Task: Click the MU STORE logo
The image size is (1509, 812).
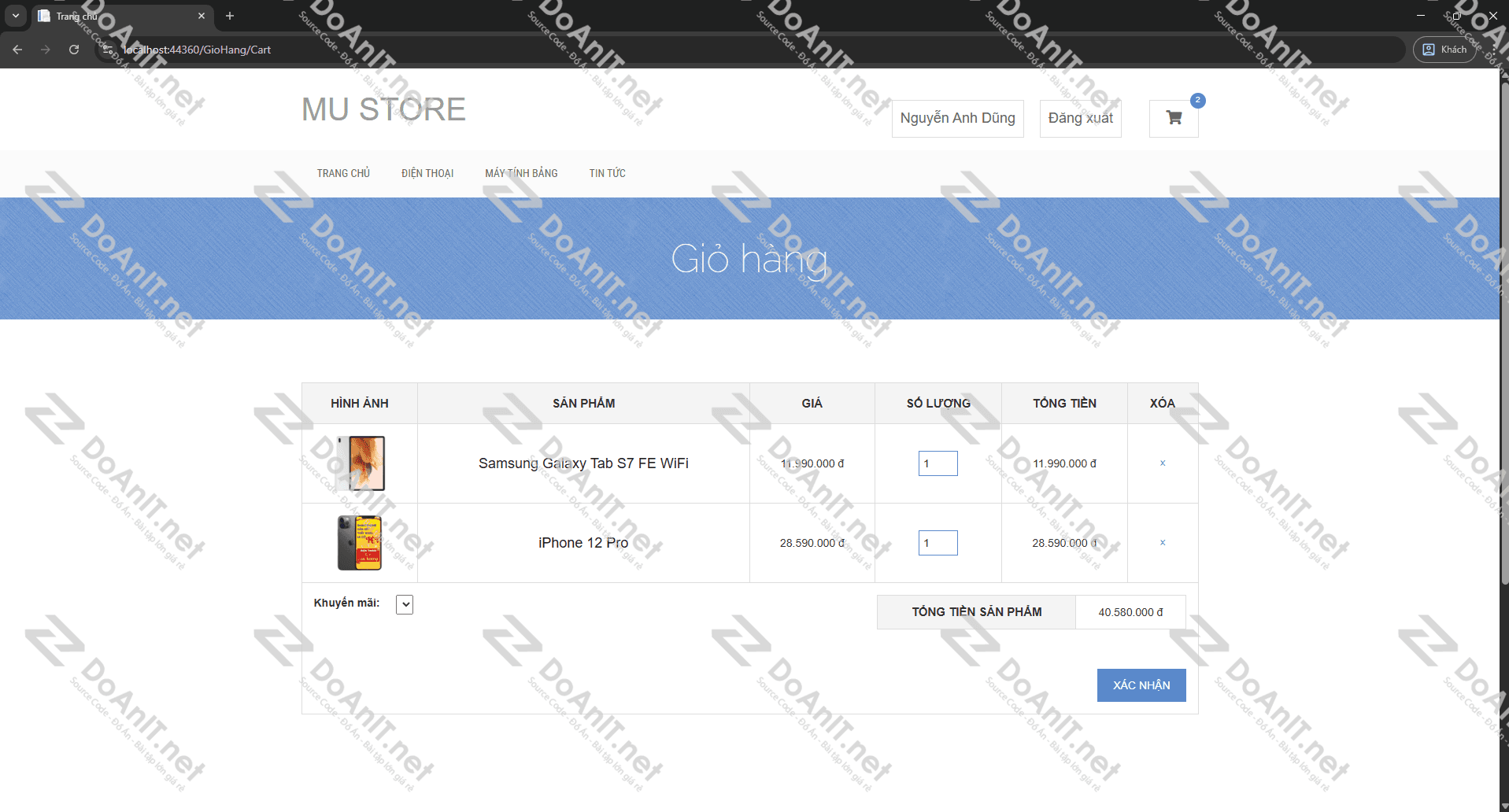Action: [x=383, y=109]
